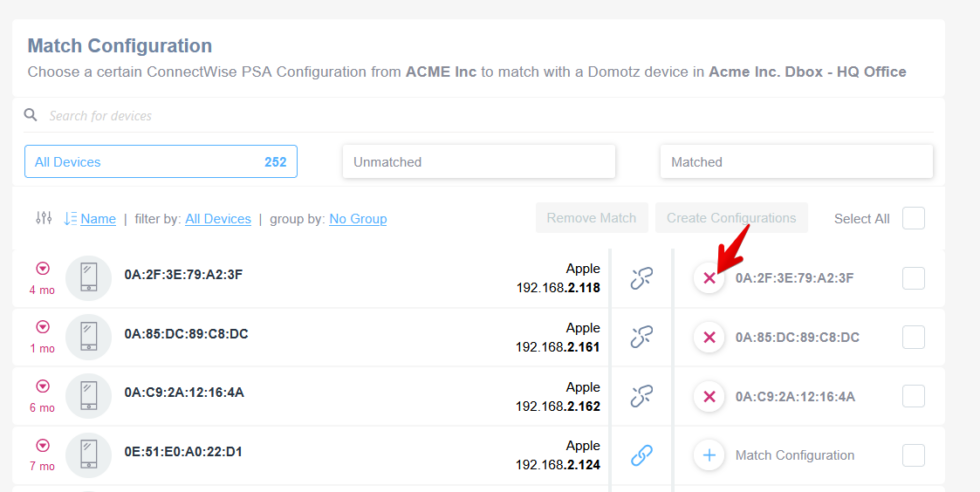Image resolution: width=980 pixels, height=492 pixels.
Task: Click the link icon for 0E:51:E0:A0:22:D1
Action: 641,456
